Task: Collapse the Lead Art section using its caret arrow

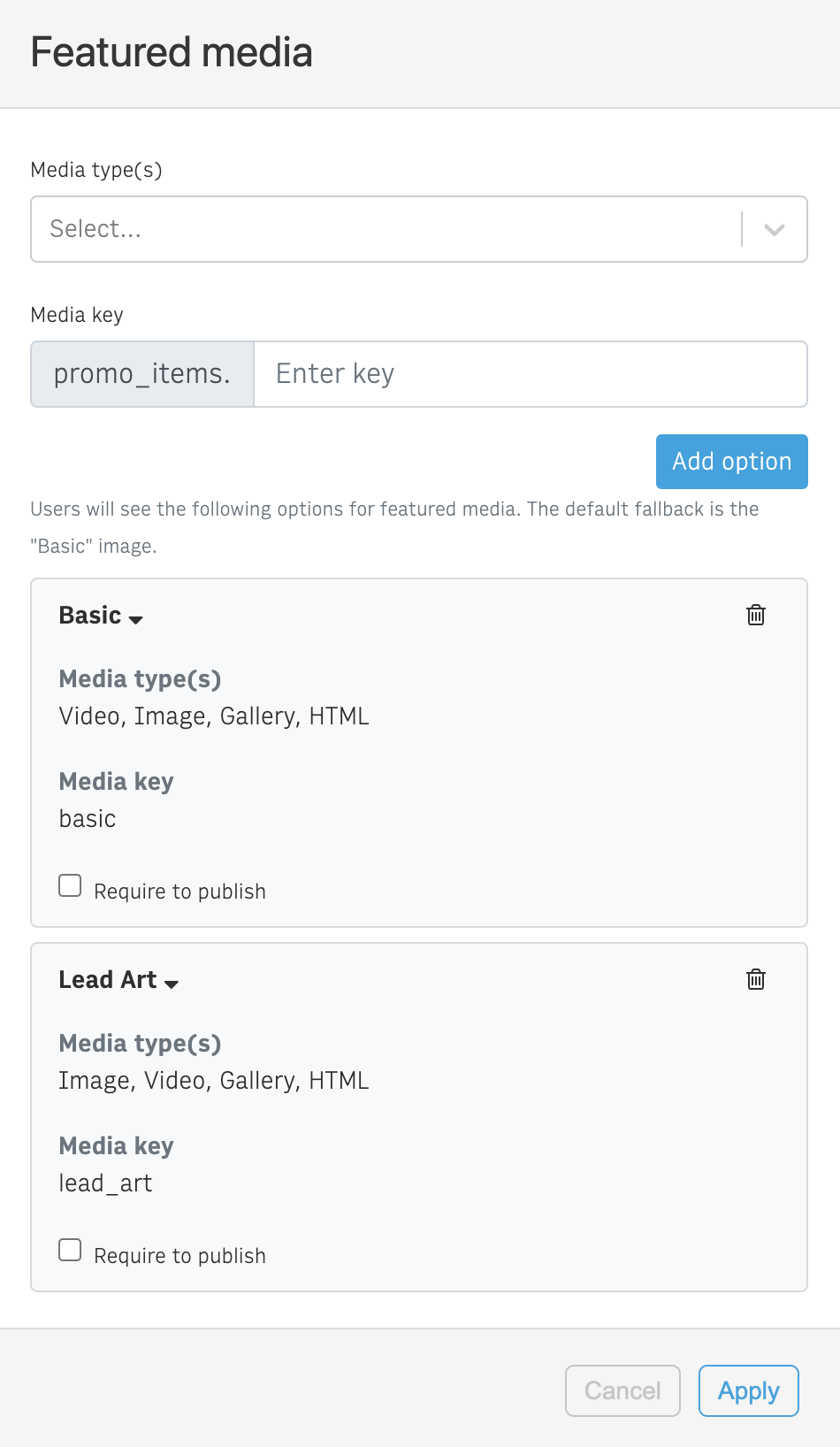Action: [x=172, y=984]
